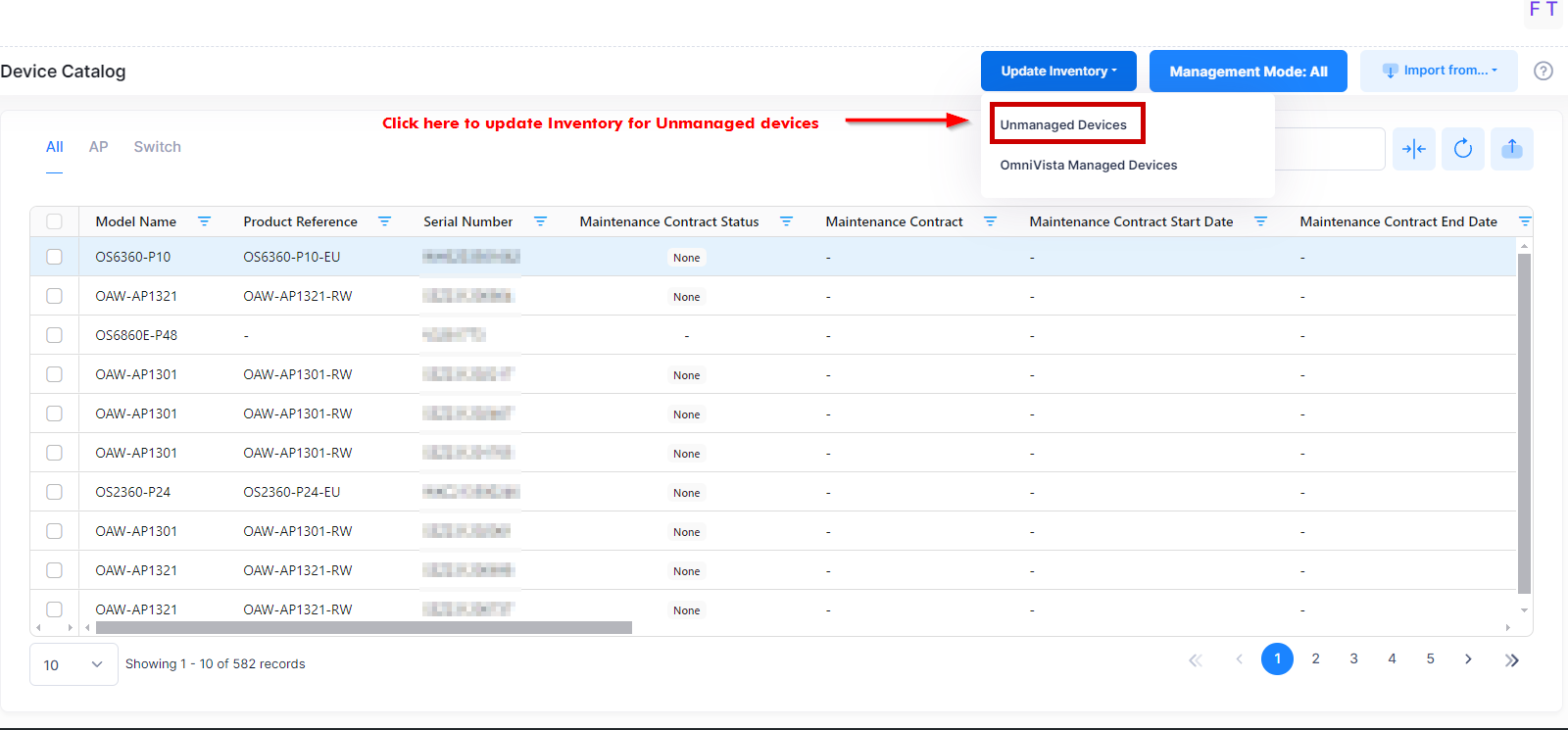1568x730 pixels.
Task: Tick the OS6860E-P48 row checkbox
Action: pos(54,335)
